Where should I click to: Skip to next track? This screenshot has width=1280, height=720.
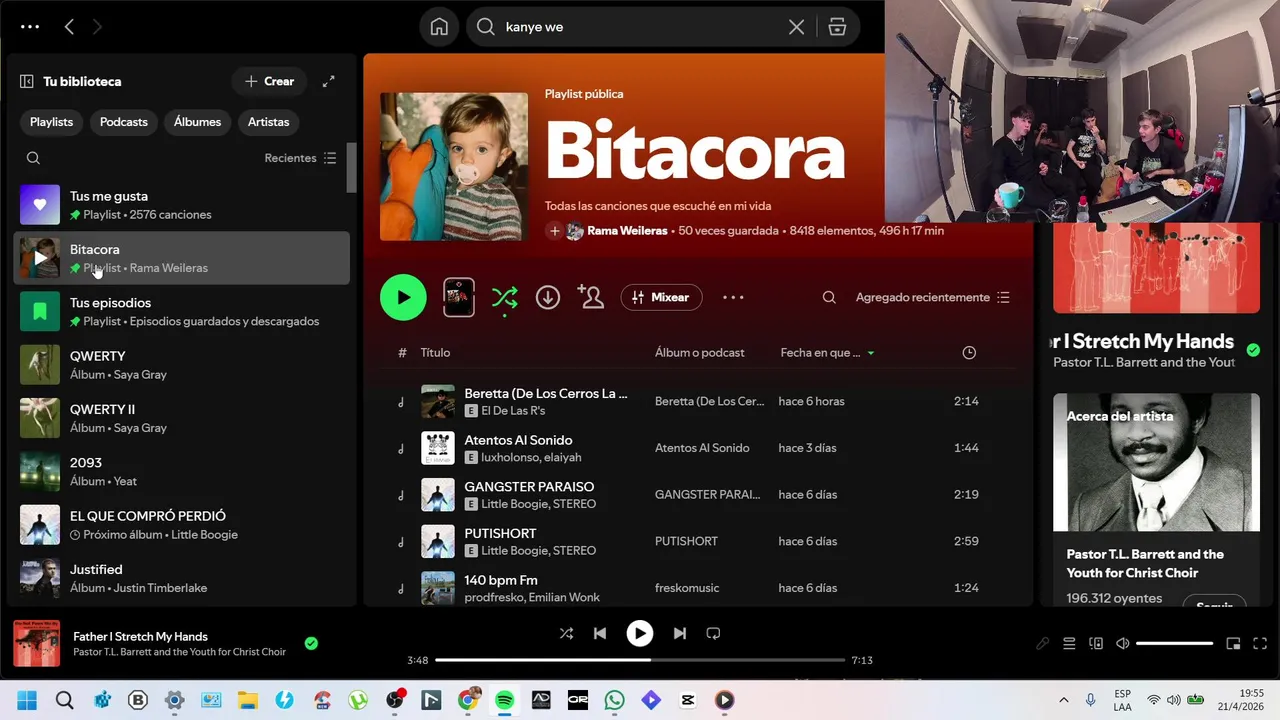click(x=680, y=633)
